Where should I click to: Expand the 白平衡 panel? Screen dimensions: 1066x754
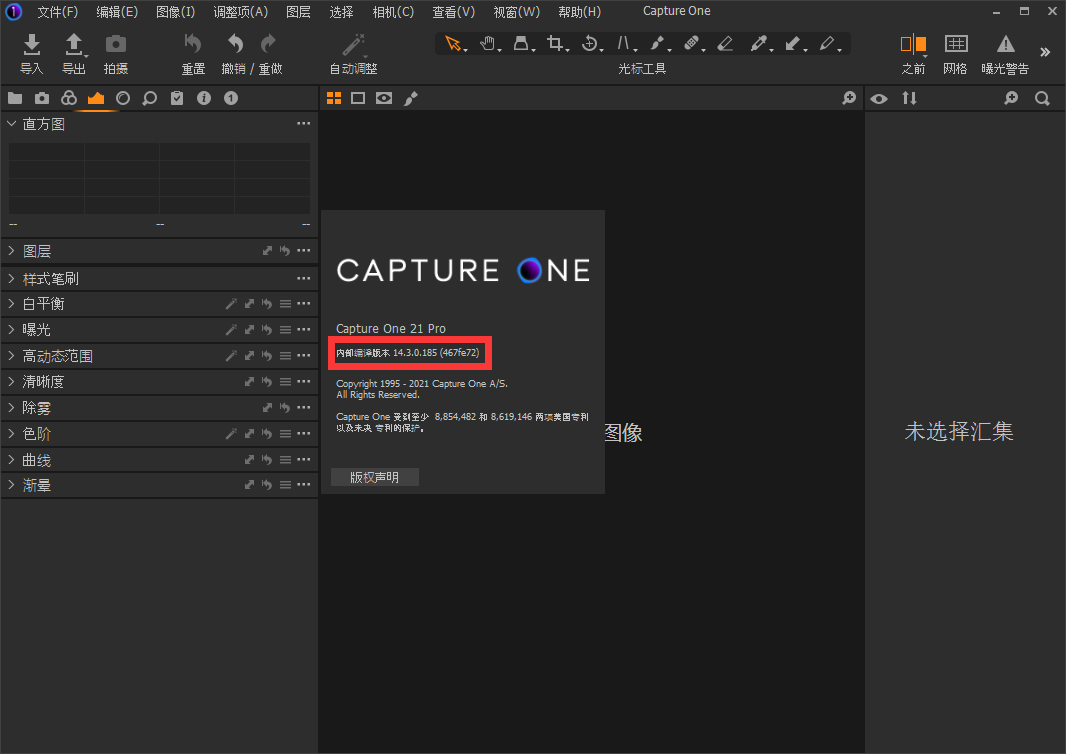[12, 303]
